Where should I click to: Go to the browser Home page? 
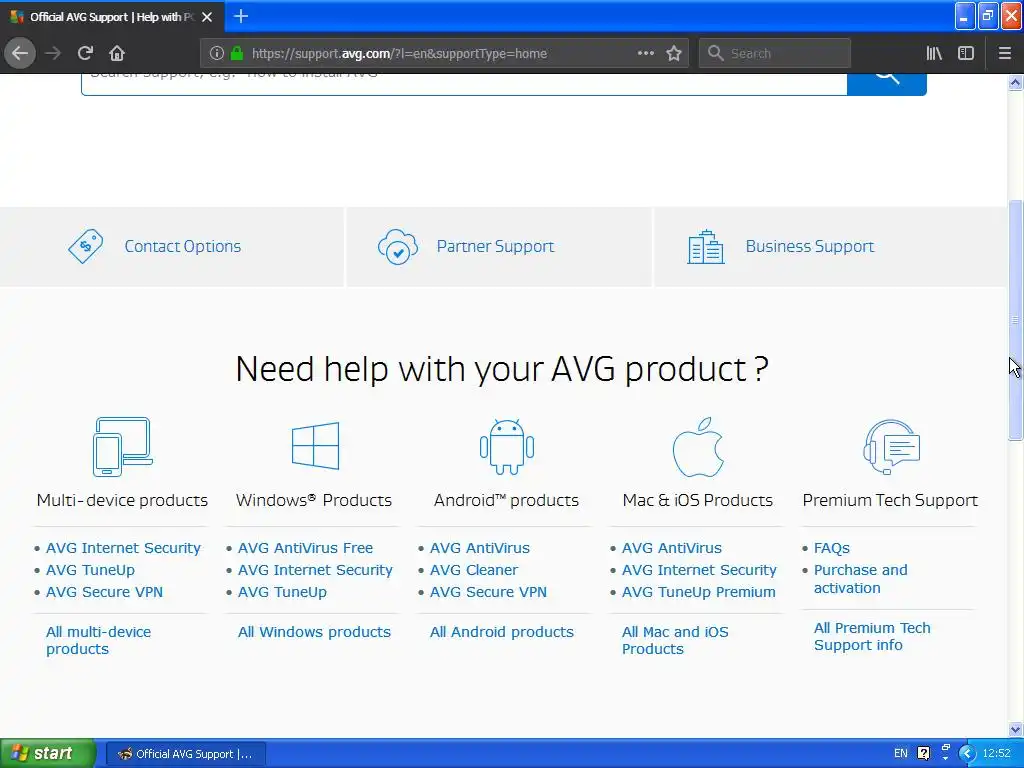(117, 53)
